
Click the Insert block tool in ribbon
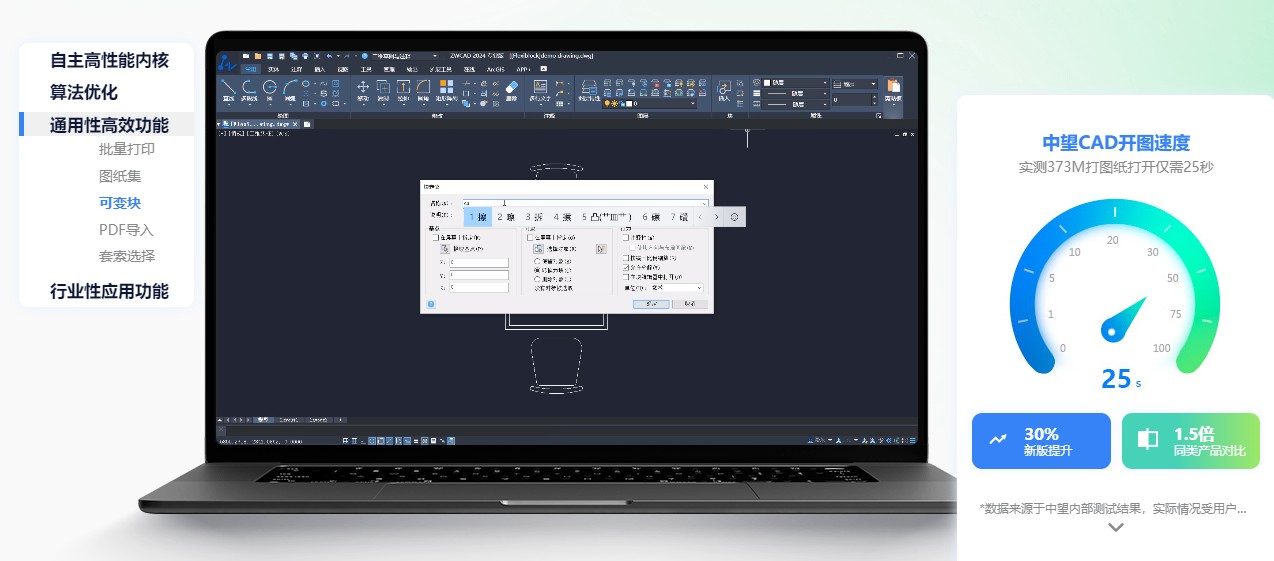click(x=724, y=90)
